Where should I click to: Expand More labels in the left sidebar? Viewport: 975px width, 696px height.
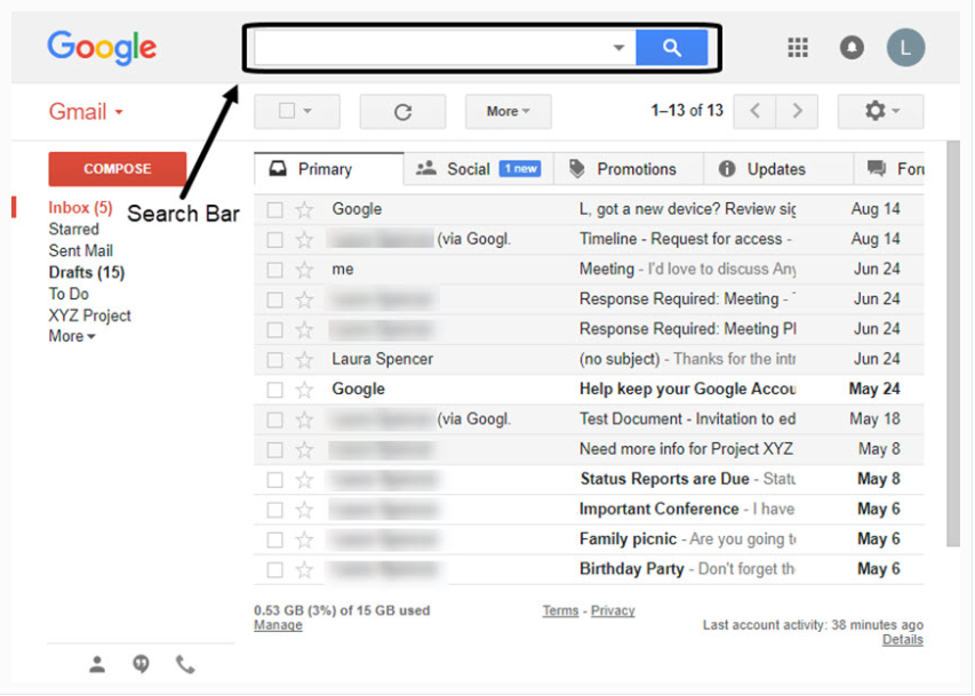(70, 336)
